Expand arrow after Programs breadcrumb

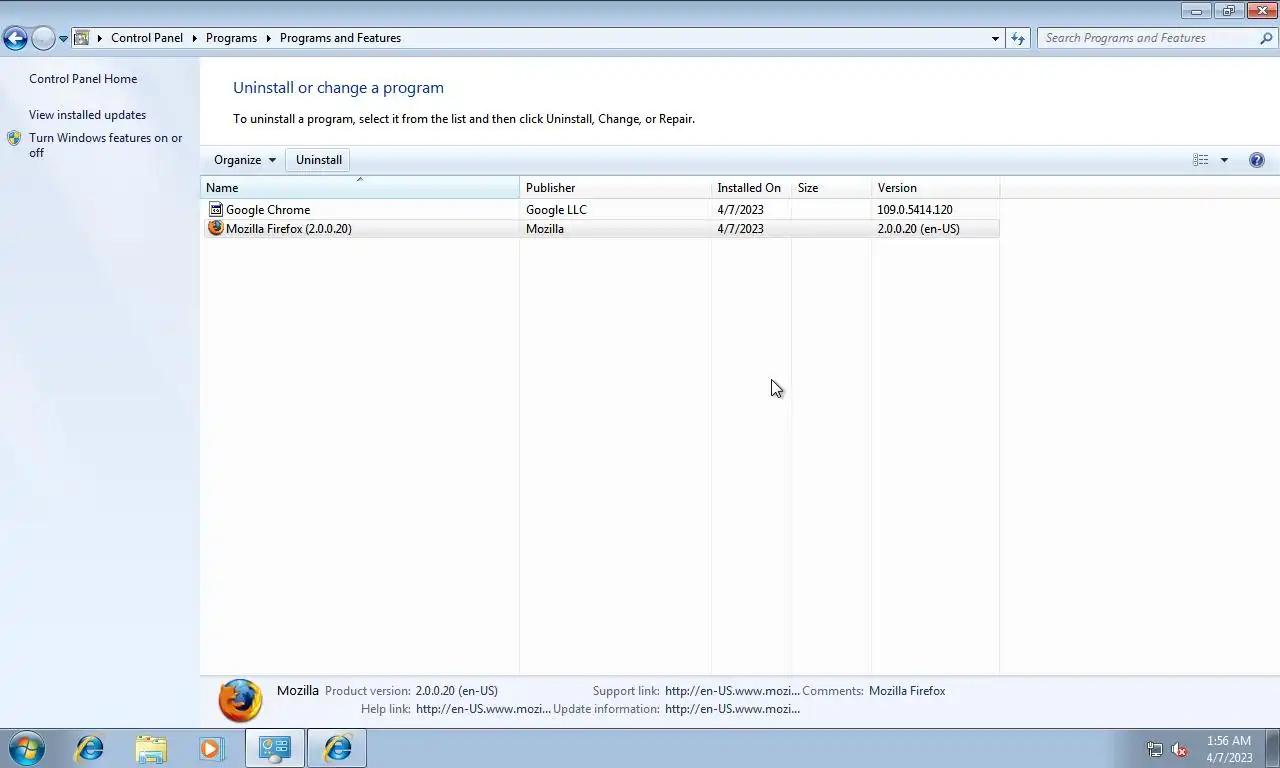[x=269, y=38]
